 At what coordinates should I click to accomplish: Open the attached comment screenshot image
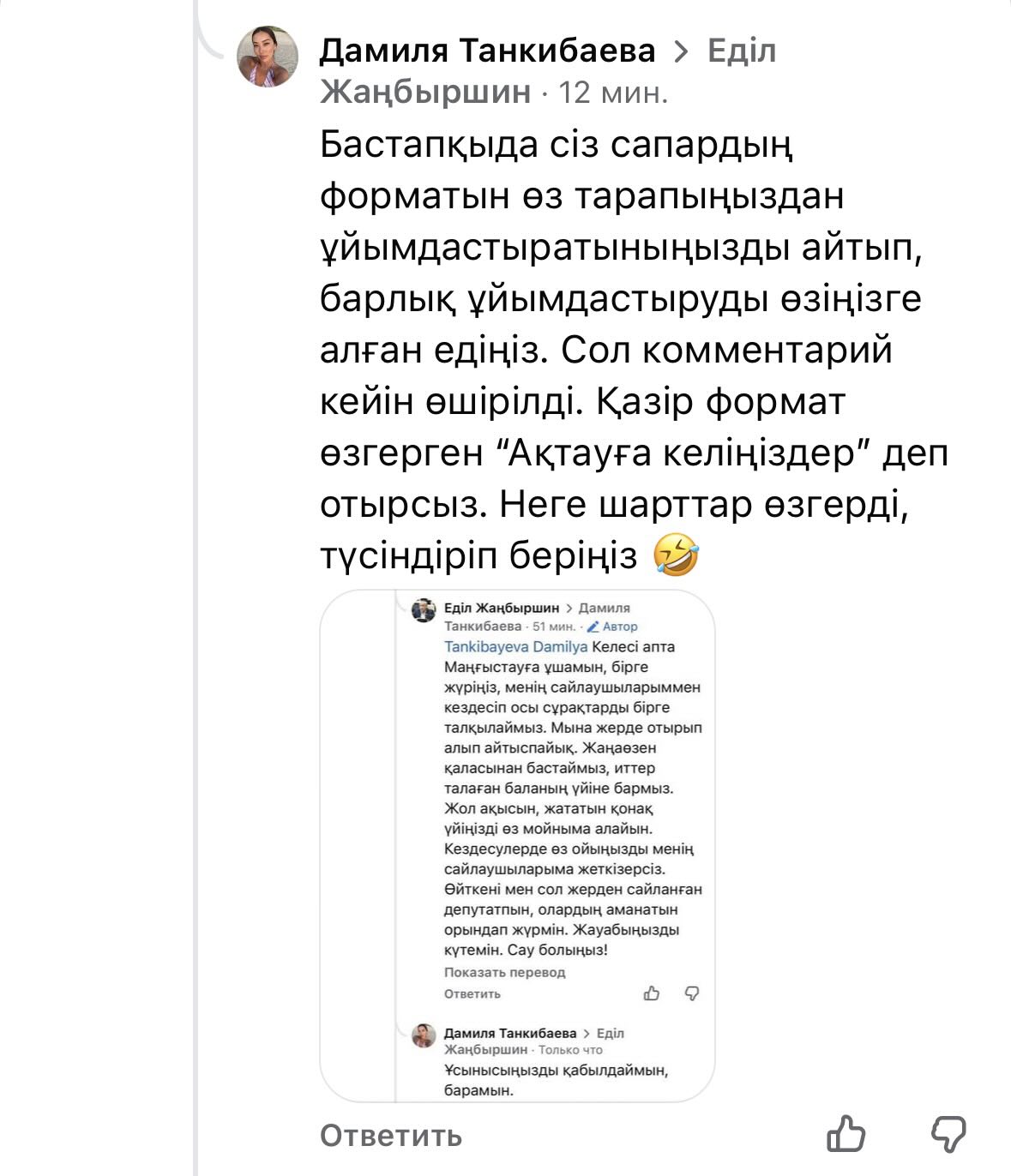[x=517, y=844]
